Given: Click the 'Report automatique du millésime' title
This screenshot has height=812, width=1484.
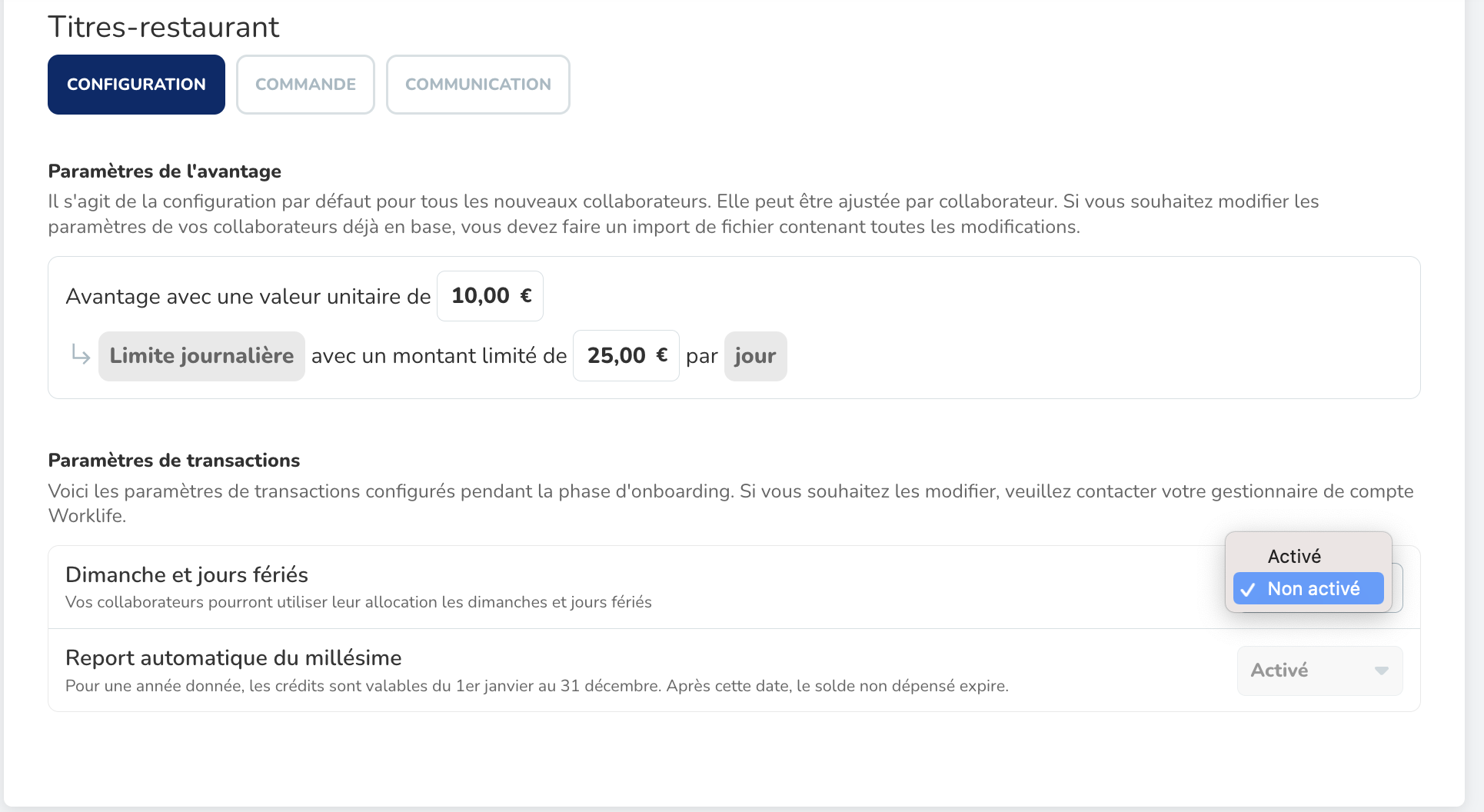Looking at the screenshot, I should [233, 657].
